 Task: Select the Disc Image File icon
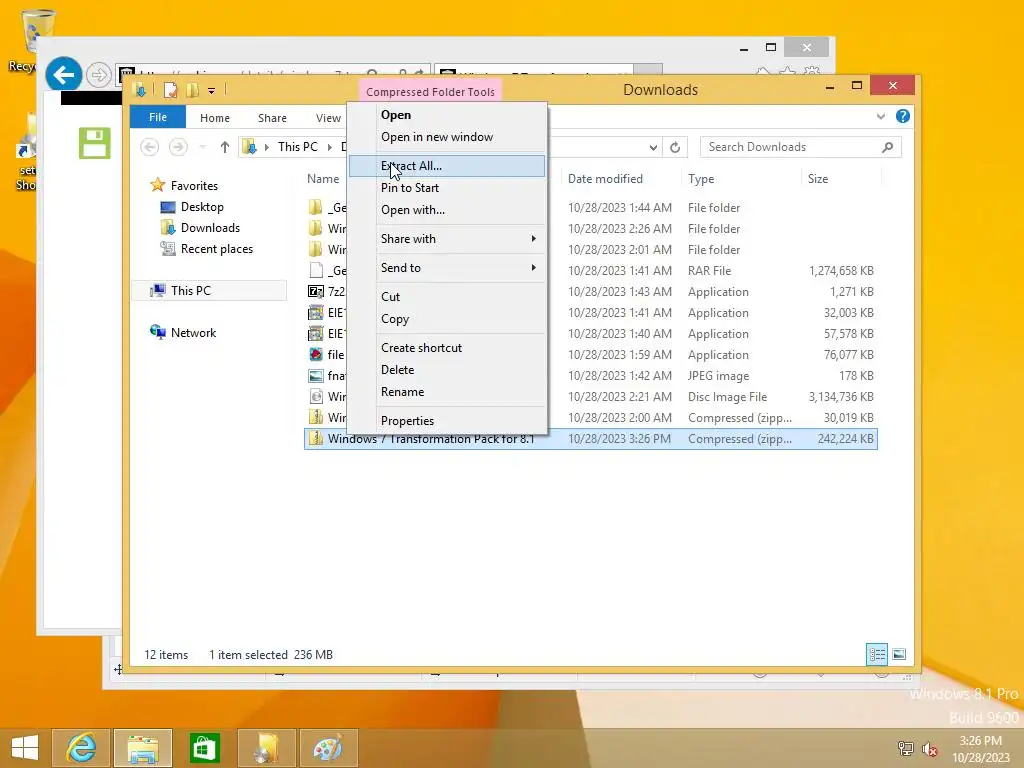pyautogui.click(x=316, y=396)
